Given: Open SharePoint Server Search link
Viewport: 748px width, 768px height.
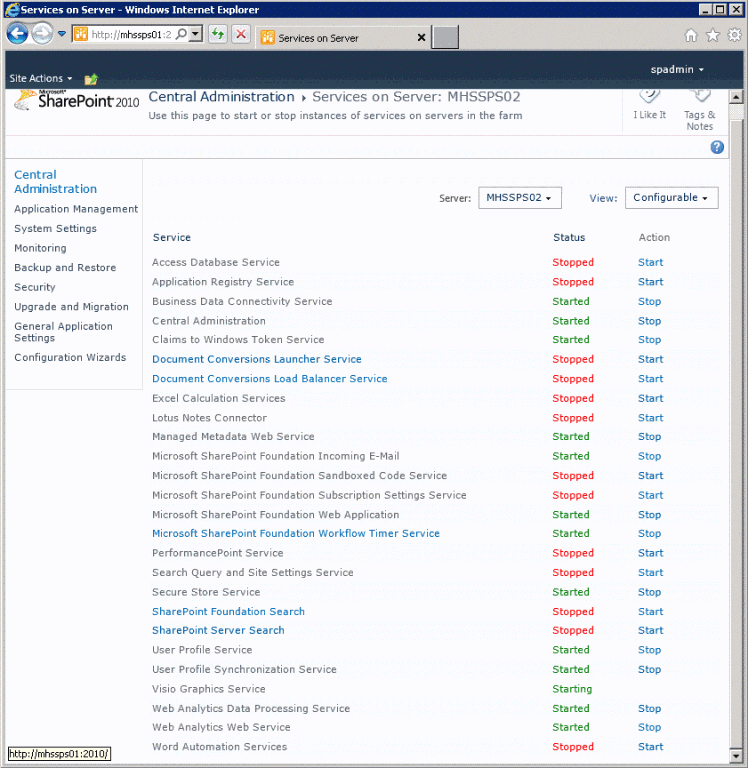Looking at the screenshot, I should pos(218,630).
